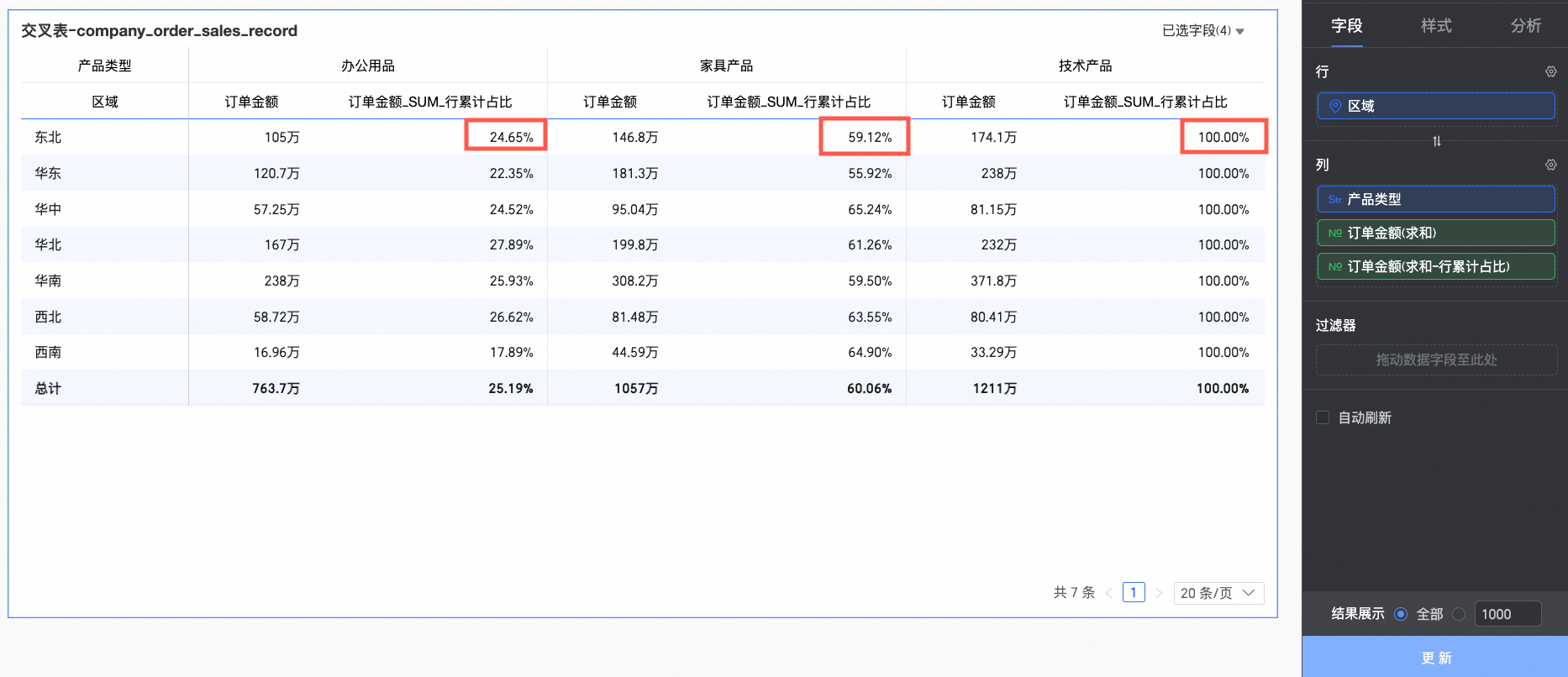This screenshot has width=1568, height=677.
Task: Click the number icon on 订单金额(求和)
Action: [1334, 233]
